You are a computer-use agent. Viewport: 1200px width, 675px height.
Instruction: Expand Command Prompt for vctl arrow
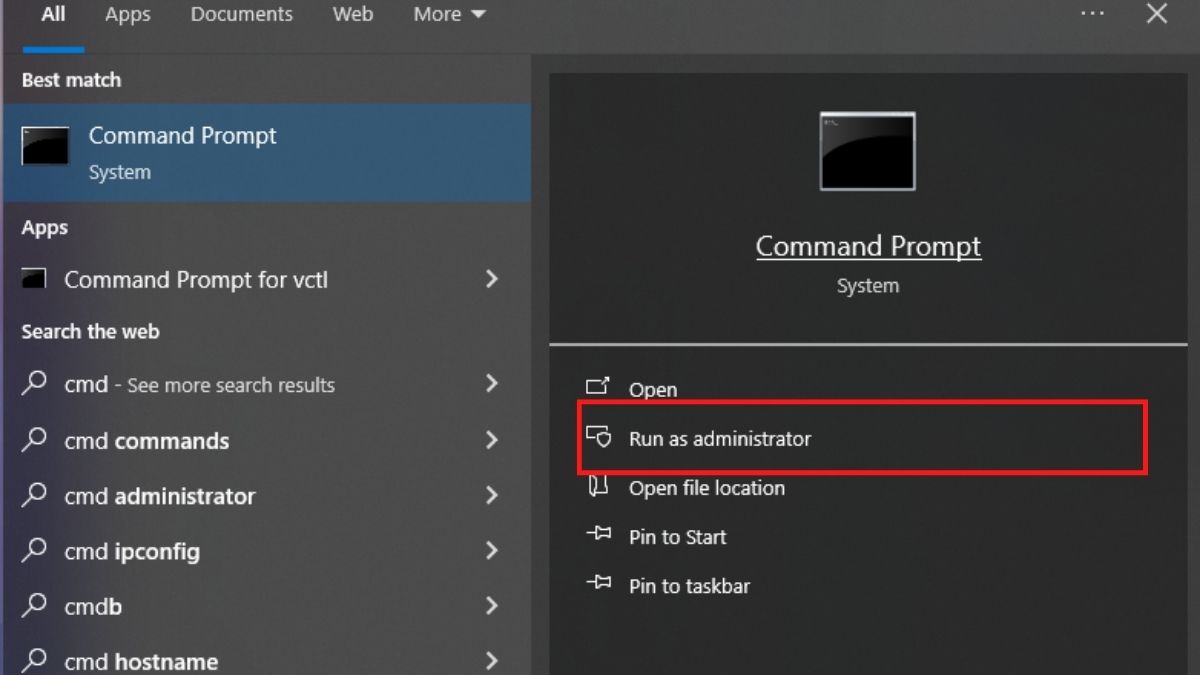pyautogui.click(x=491, y=279)
